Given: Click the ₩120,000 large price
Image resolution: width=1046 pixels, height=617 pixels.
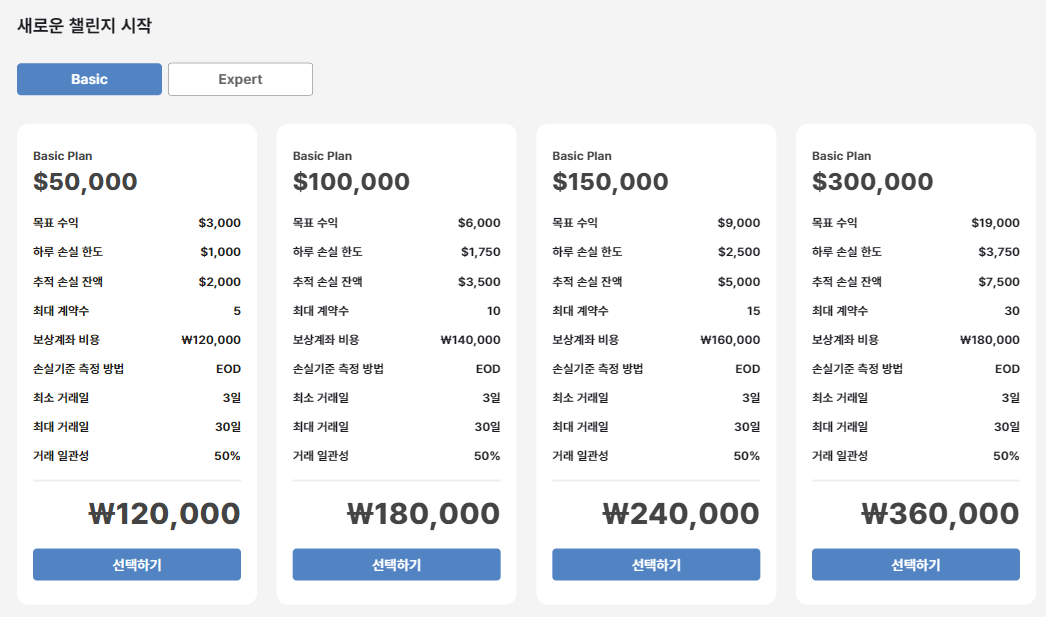Looking at the screenshot, I should [x=164, y=514].
